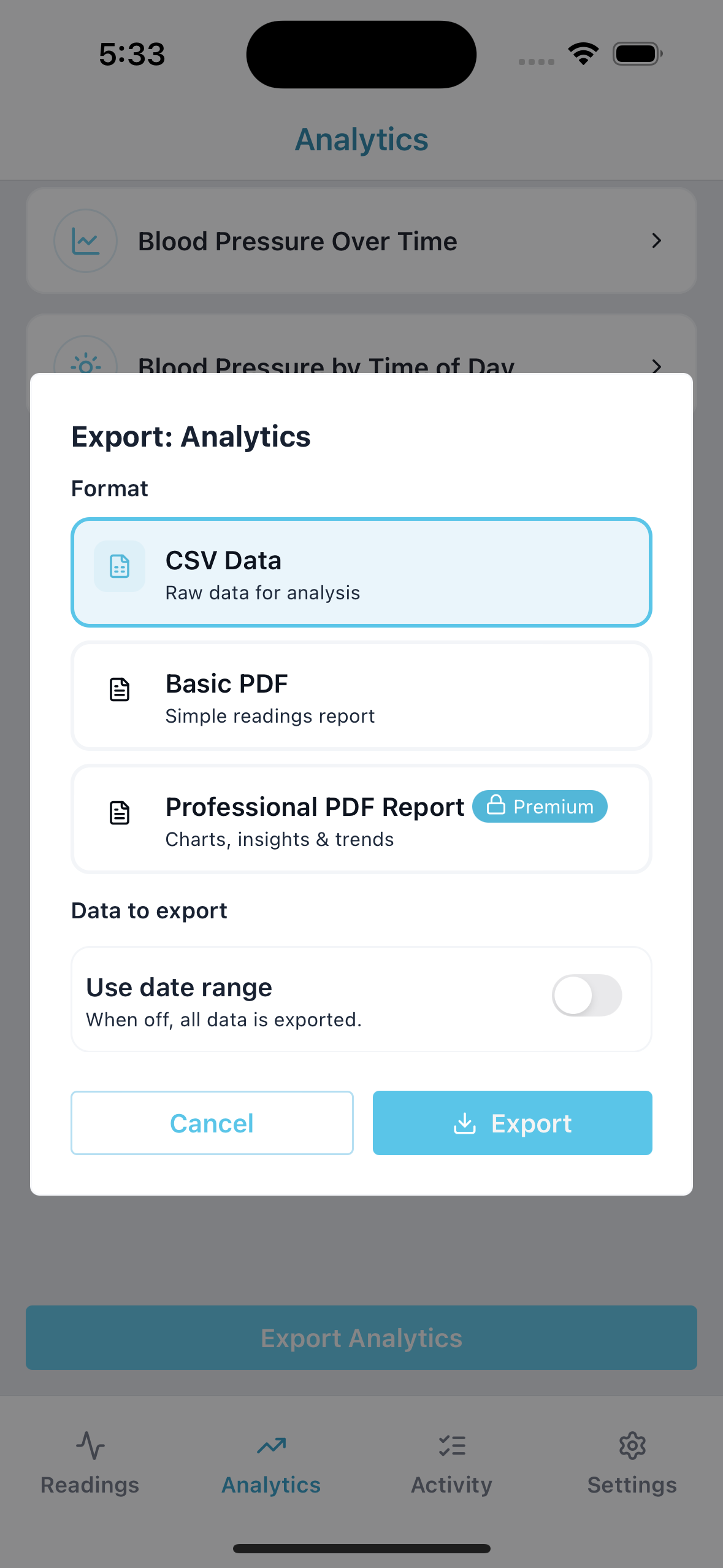
Task: Click the Export Analytics button behind dialog
Action: pyautogui.click(x=361, y=1338)
